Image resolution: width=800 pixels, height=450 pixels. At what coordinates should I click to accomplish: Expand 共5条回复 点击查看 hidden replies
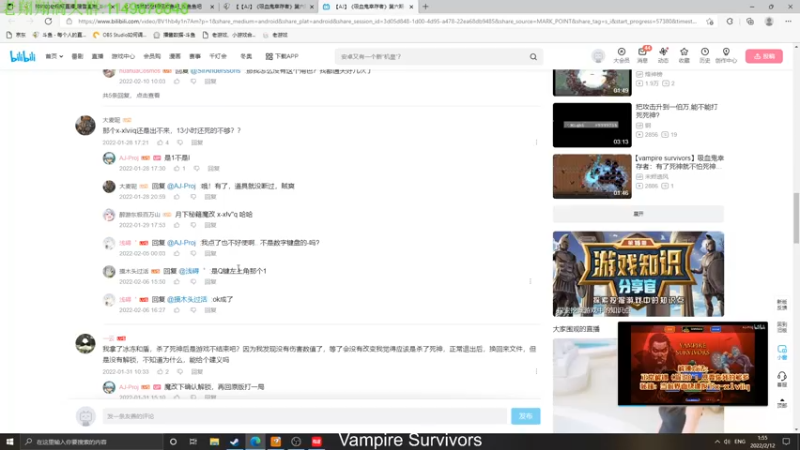pyautogui.click(x=131, y=95)
